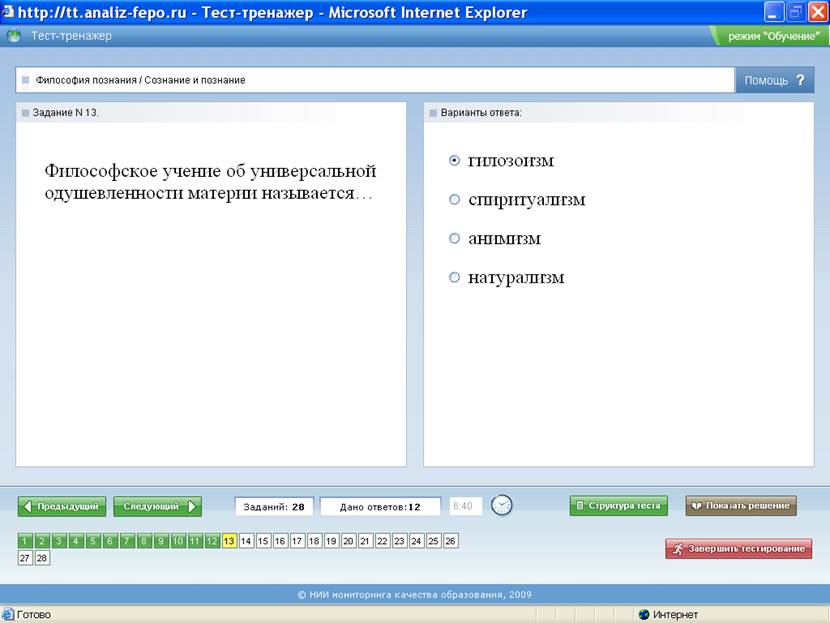The width and height of the screenshot is (830, 623).
Task: Jump to question 26
Action: [450, 541]
